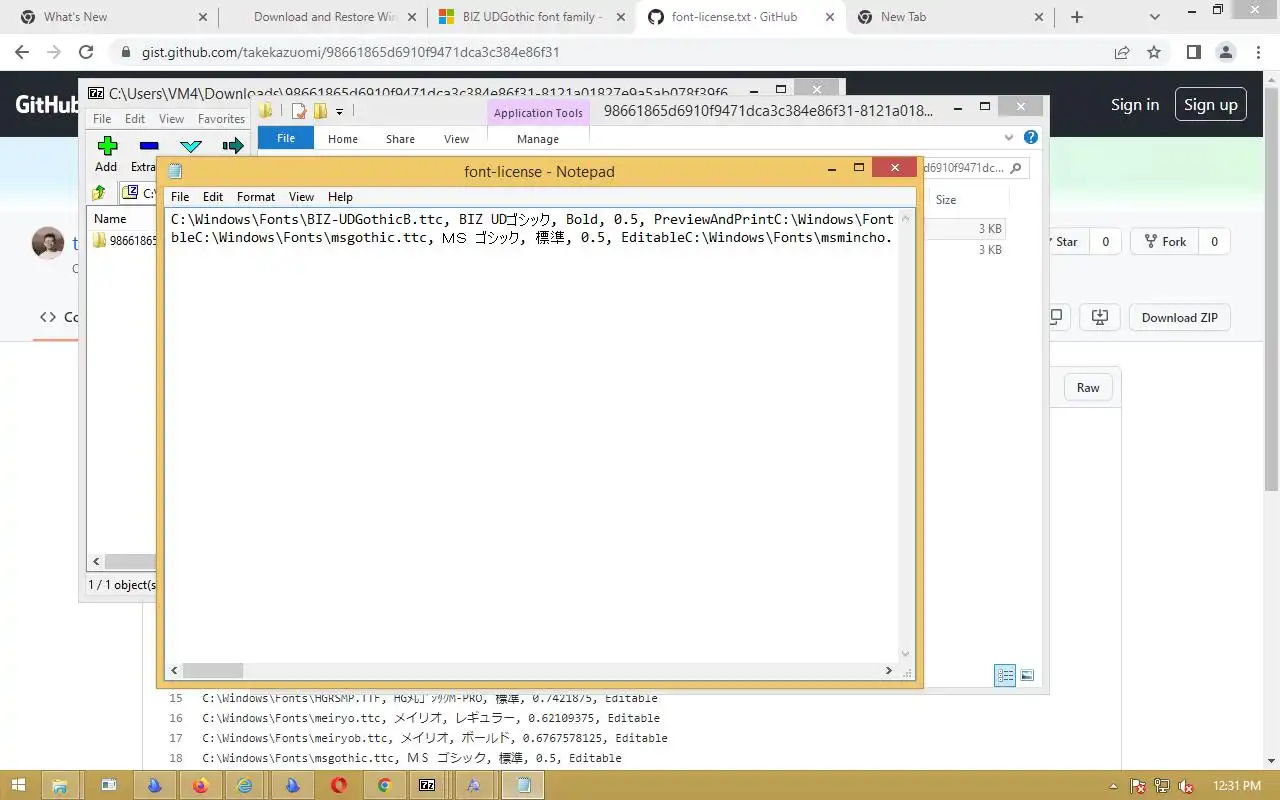Click the Notepad horizontal scrollbar left arrow
1280x800 pixels.
[x=175, y=671]
